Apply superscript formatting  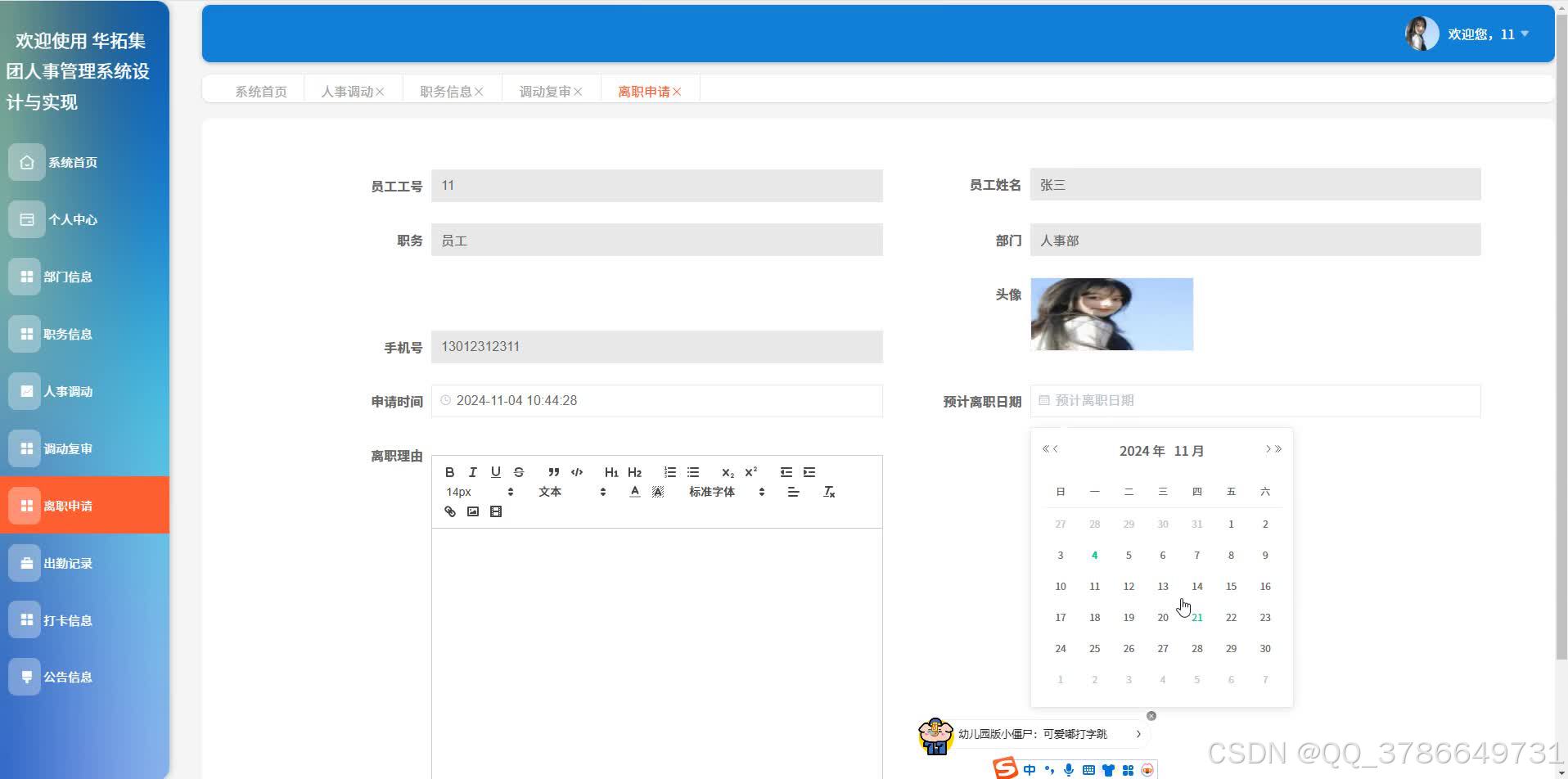tap(750, 472)
